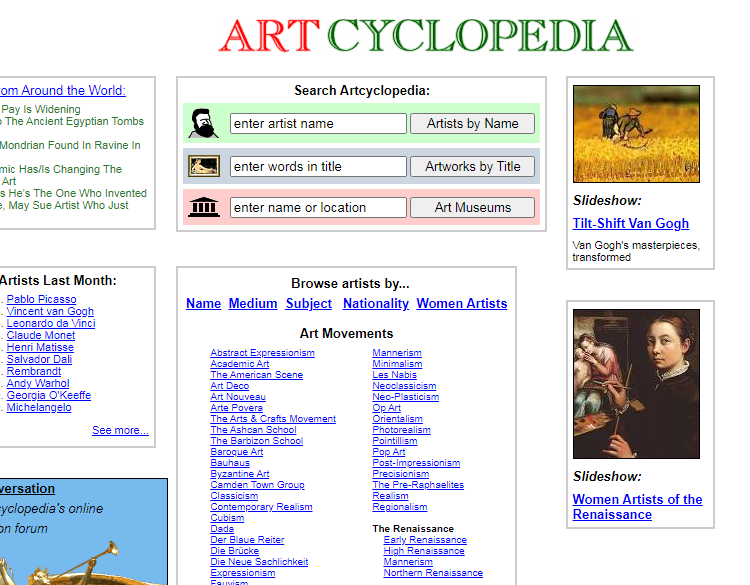
Task: Open the Pointillism link
Action: tap(395, 441)
